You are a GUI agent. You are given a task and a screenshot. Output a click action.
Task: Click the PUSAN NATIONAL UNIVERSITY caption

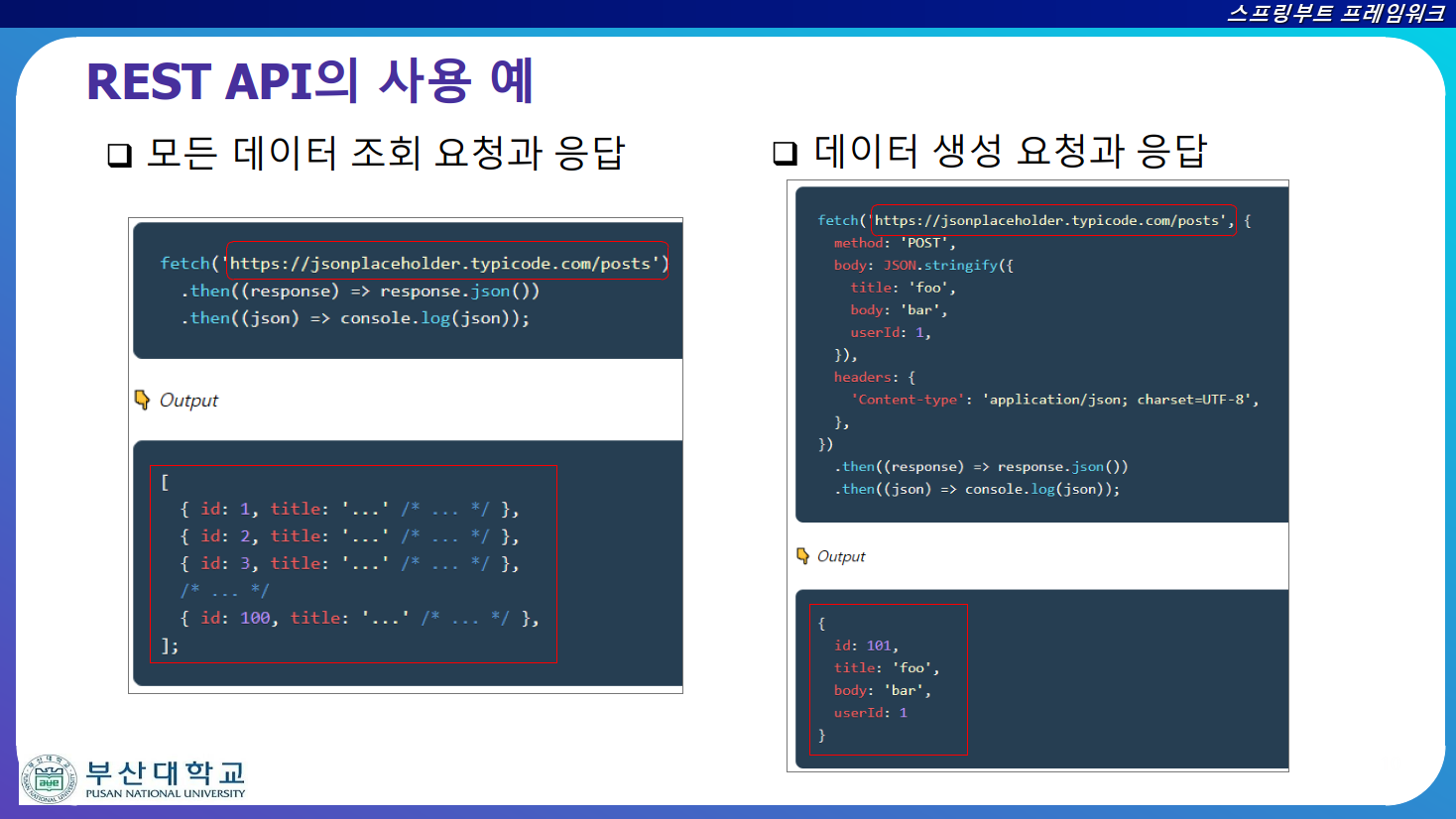click(x=166, y=793)
